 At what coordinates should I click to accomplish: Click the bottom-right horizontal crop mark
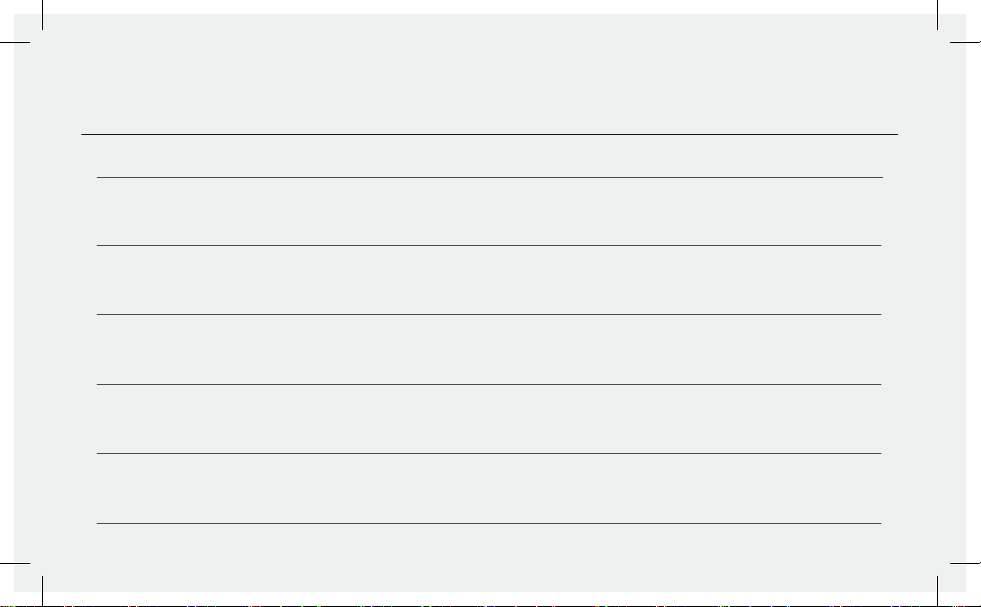(965, 563)
